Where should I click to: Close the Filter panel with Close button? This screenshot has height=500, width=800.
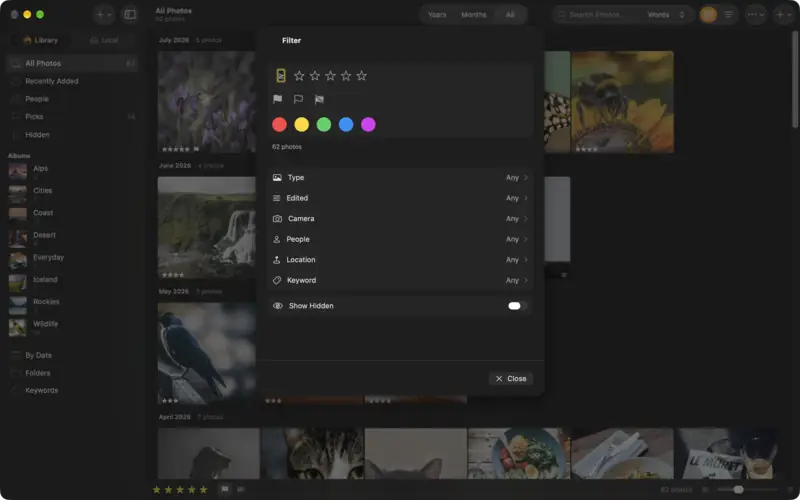pyautogui.click(x=511, y=379)
